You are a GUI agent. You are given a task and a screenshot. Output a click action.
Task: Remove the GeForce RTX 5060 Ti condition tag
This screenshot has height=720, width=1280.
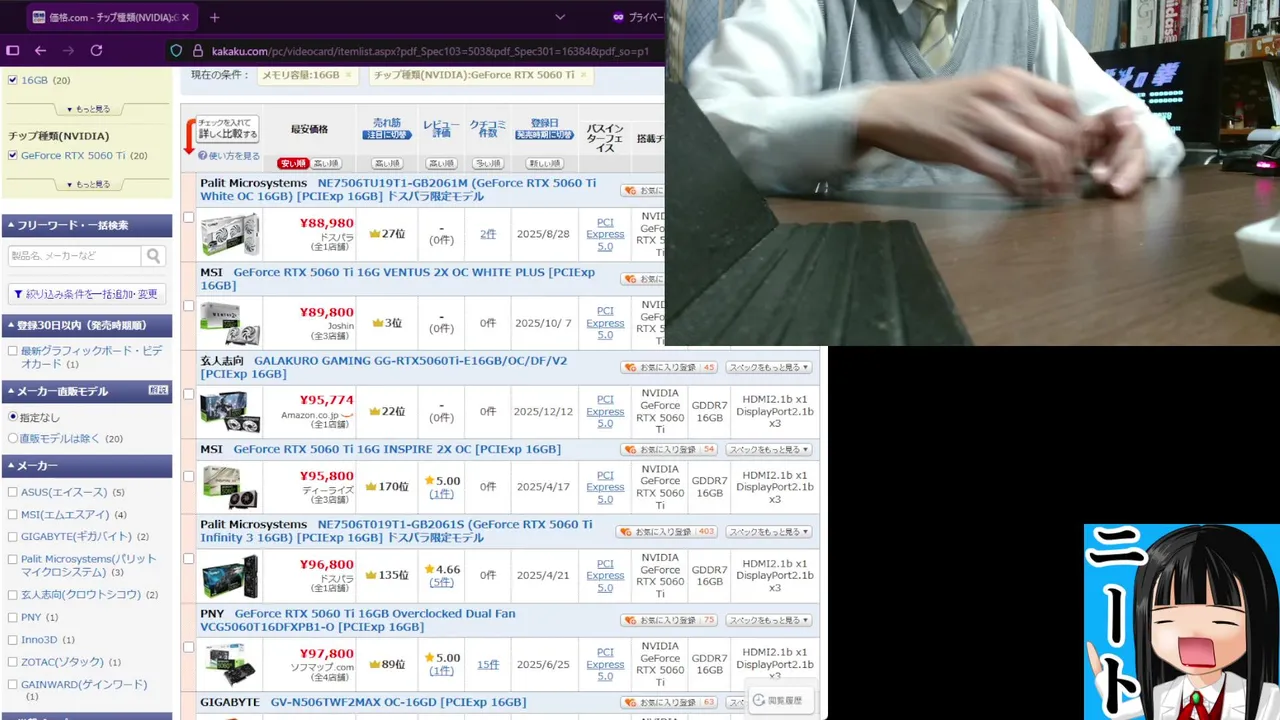point(583,75)
